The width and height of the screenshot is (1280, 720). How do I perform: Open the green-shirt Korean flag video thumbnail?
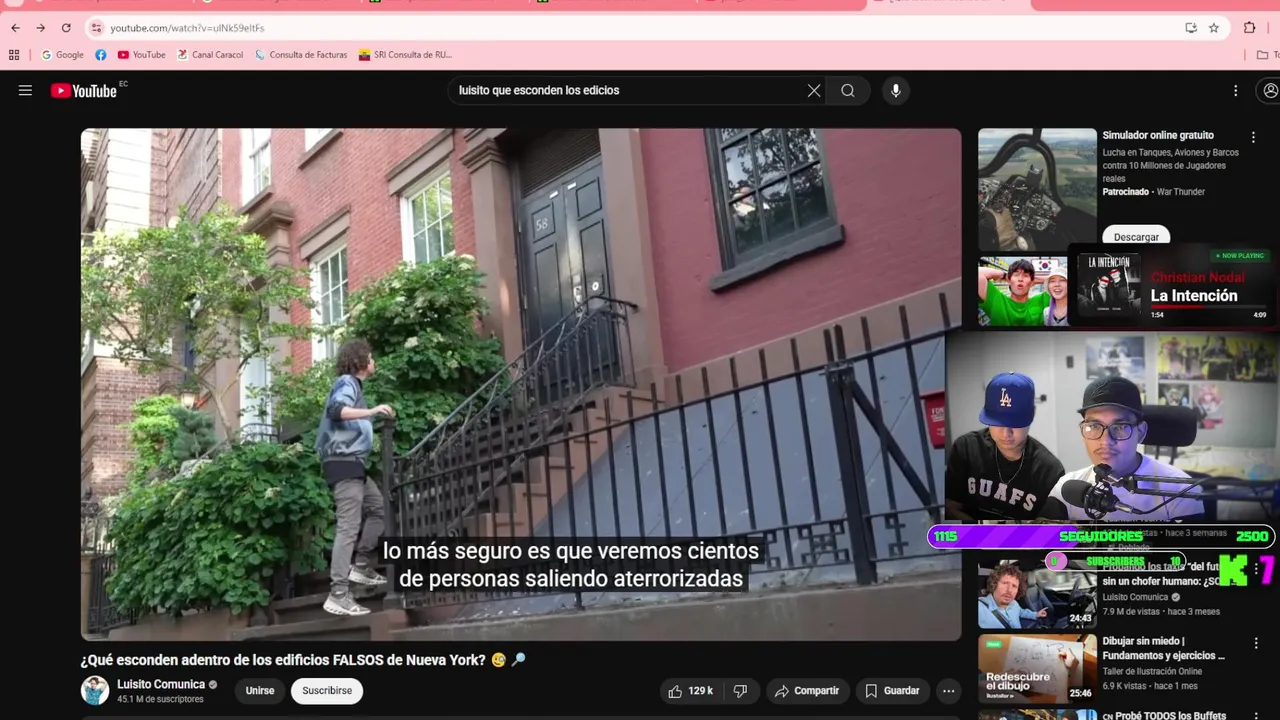click(x=1022, y=291)
